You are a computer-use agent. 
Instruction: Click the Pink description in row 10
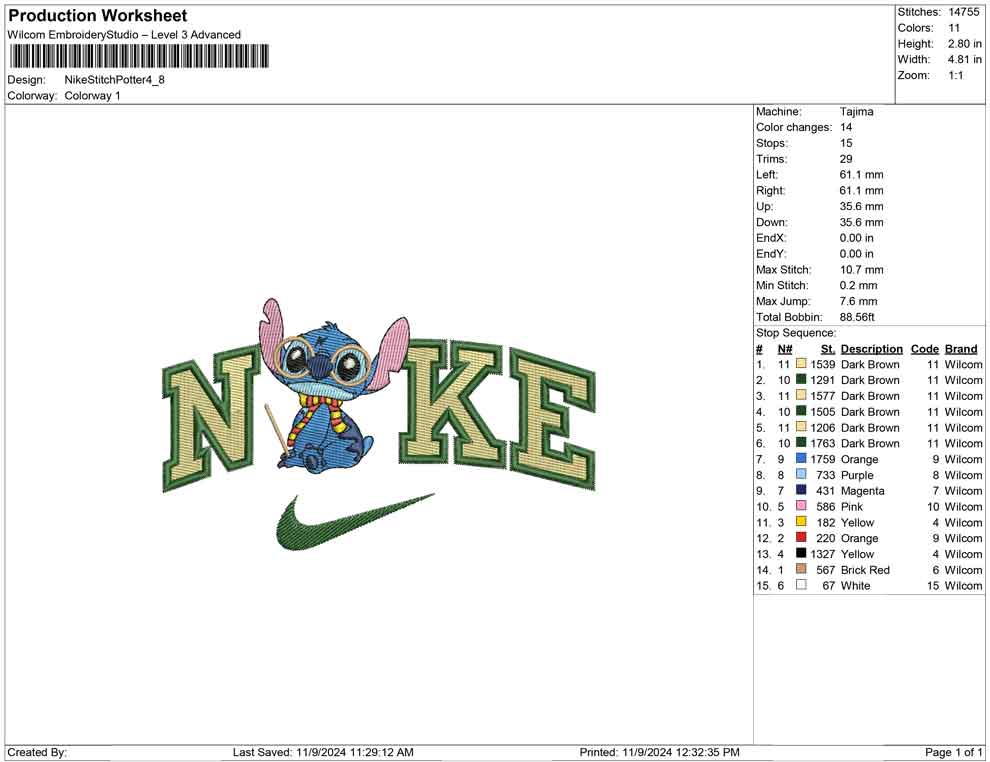click(x=852, y=506)
